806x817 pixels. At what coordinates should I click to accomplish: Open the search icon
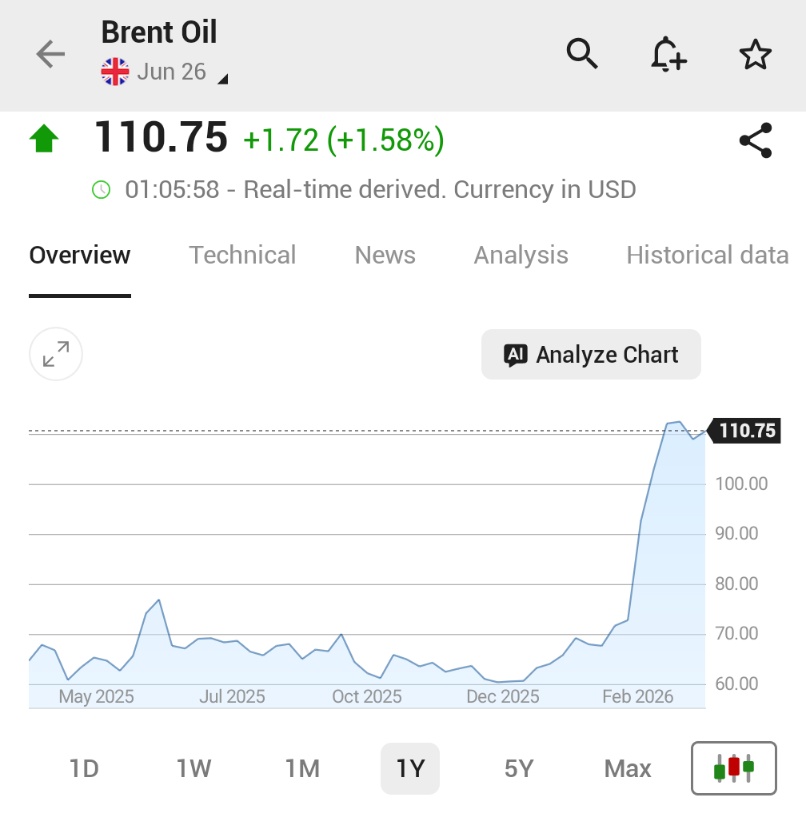pos(582,55)
